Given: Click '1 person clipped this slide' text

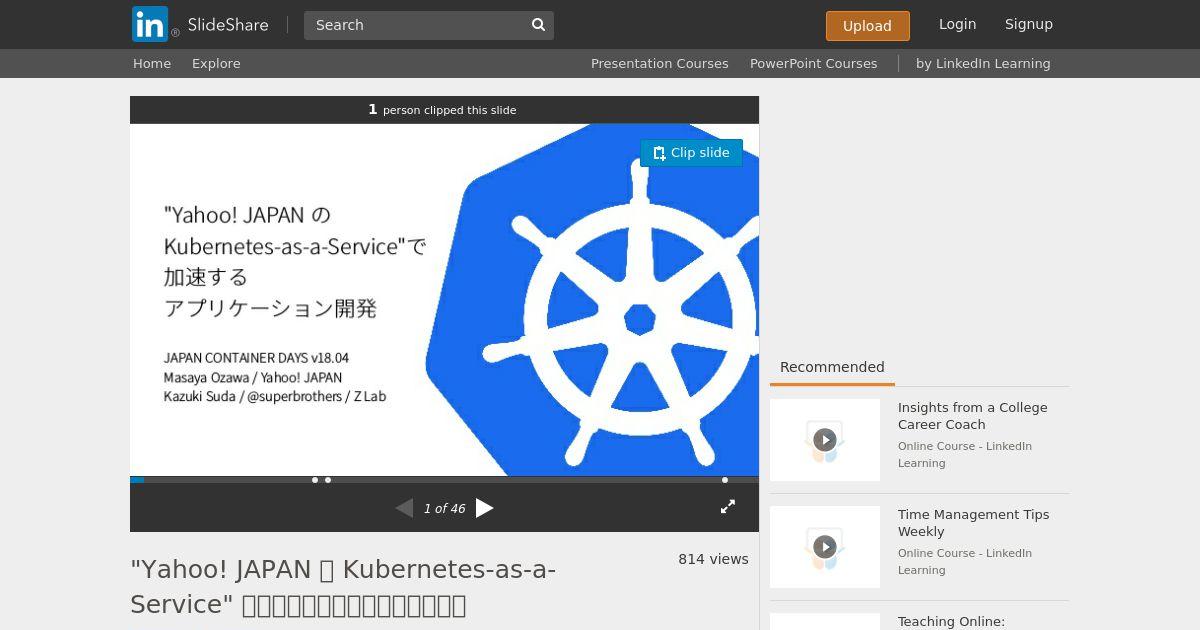Looking at the screenshot, I should tap(442, 110).
